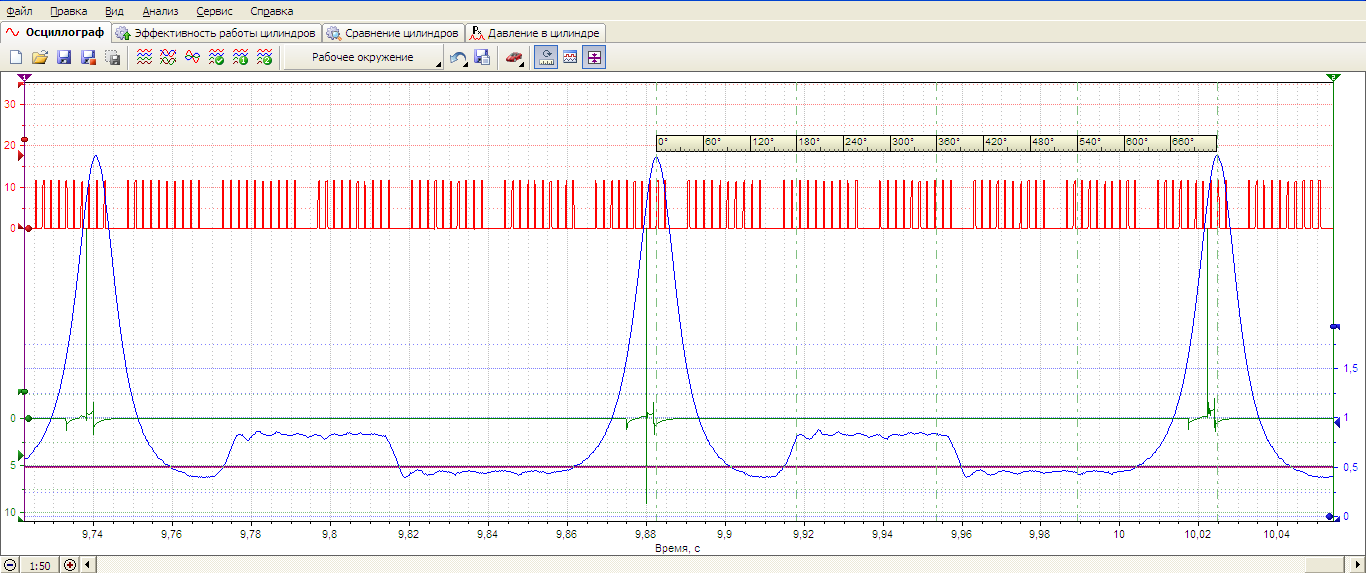Click the save workspace floppy icon
Screen dimensions: 1366x573
[x=482, y=58]
